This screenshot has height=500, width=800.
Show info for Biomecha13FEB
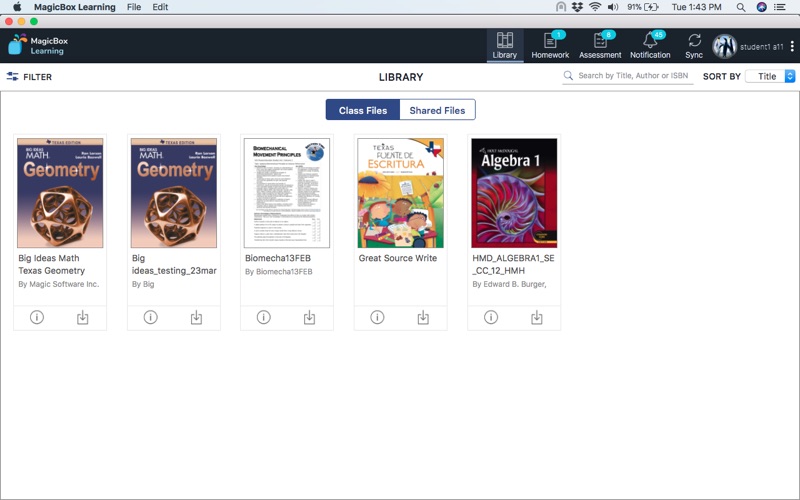tap(264, 317)
